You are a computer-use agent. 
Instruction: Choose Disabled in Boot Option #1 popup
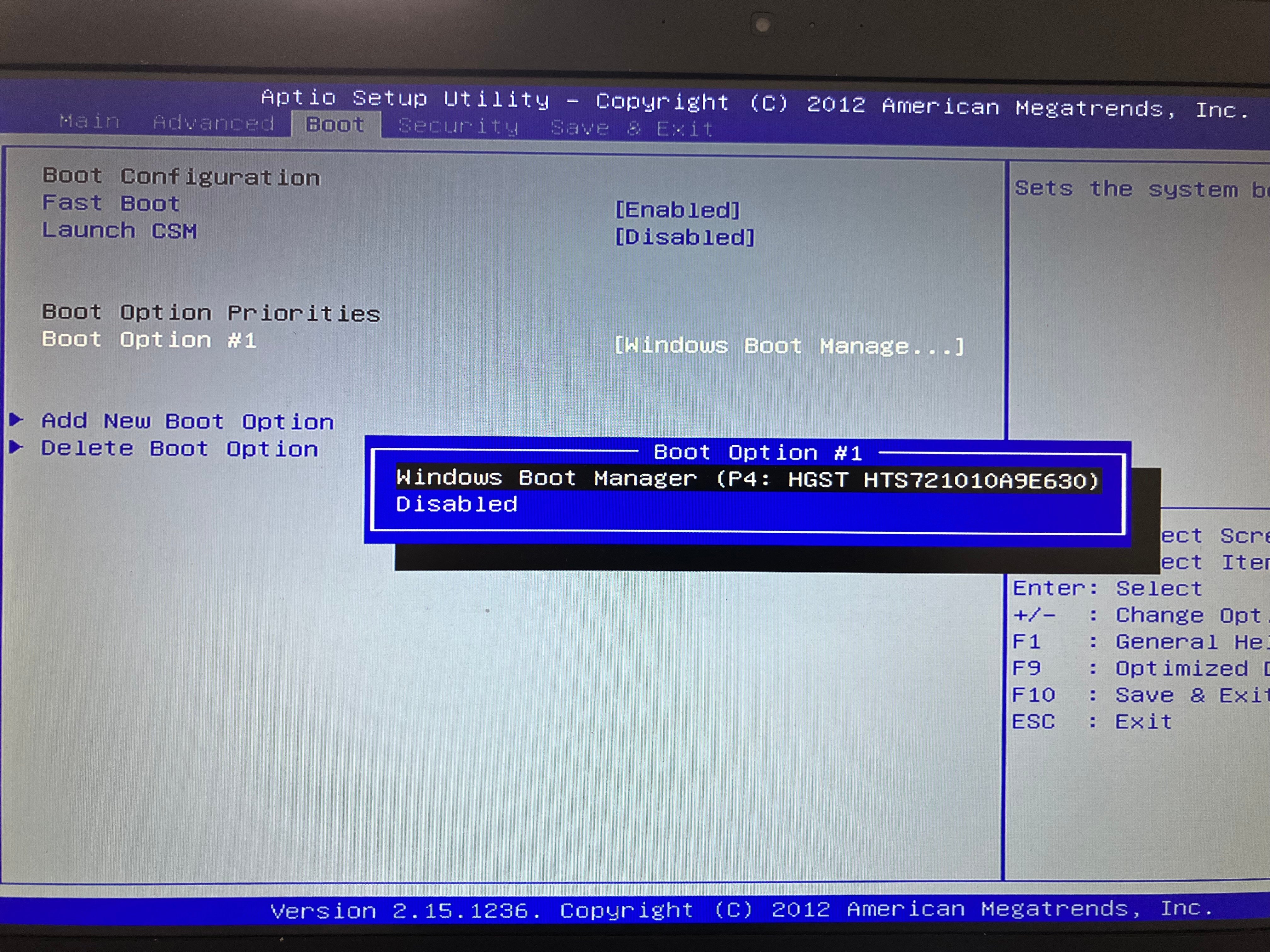pyautogui.click(x=456, y=504)
